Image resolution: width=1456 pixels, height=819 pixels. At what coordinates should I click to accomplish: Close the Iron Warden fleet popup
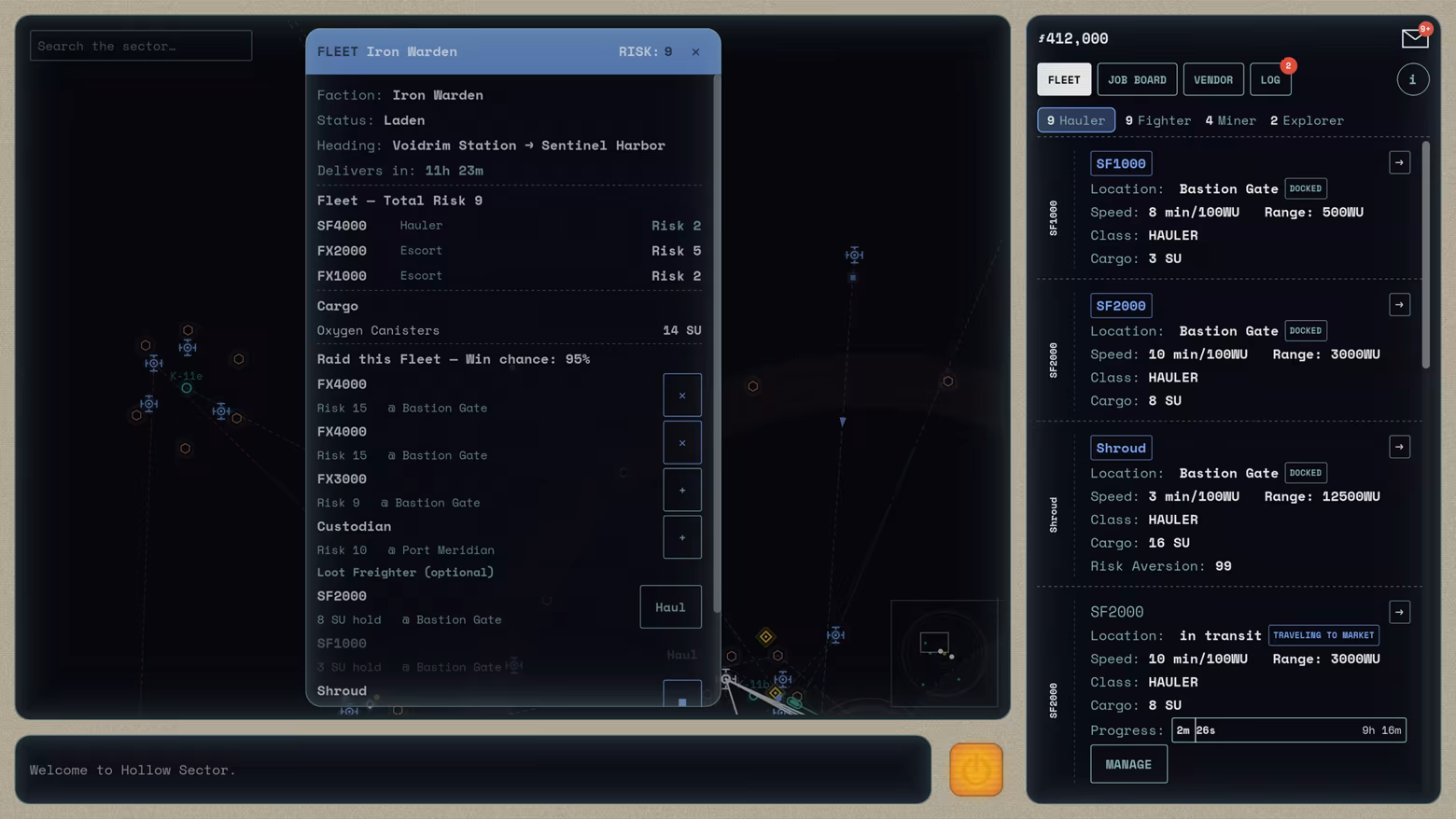pos(695,51)
